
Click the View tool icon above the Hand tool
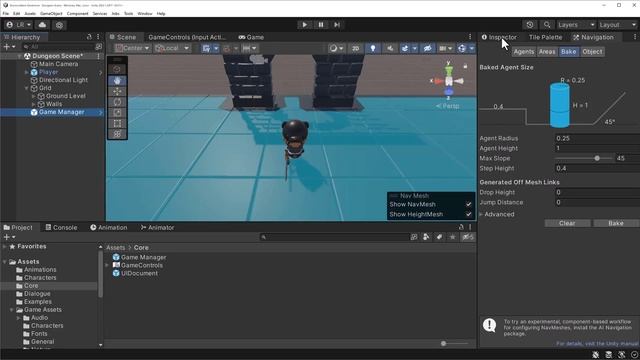pos(117,69)
